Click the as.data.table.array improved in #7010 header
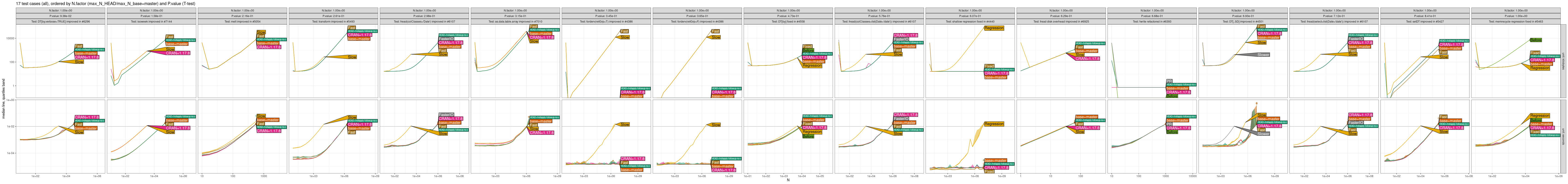The height and width of the screenshot is (184, 1568). click(515, 21)
